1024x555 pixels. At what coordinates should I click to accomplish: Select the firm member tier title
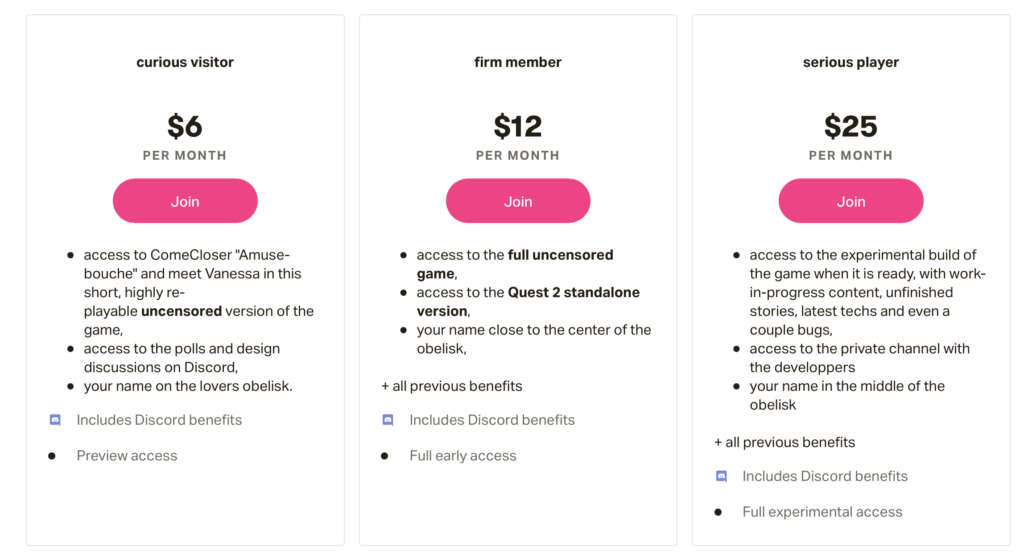(518, 62)
